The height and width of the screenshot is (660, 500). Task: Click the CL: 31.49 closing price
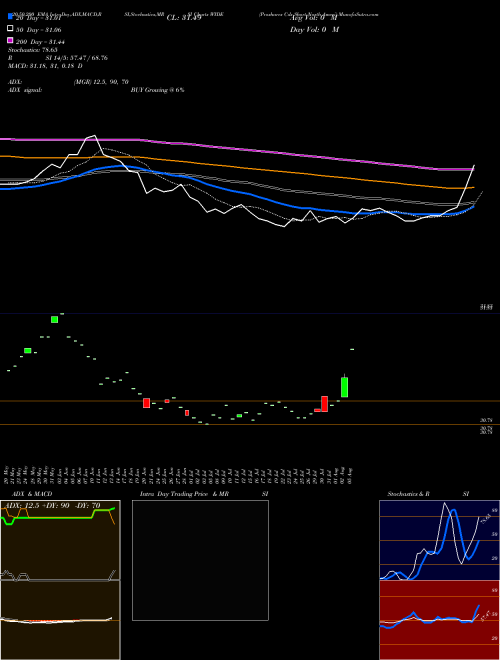(184, 18)
